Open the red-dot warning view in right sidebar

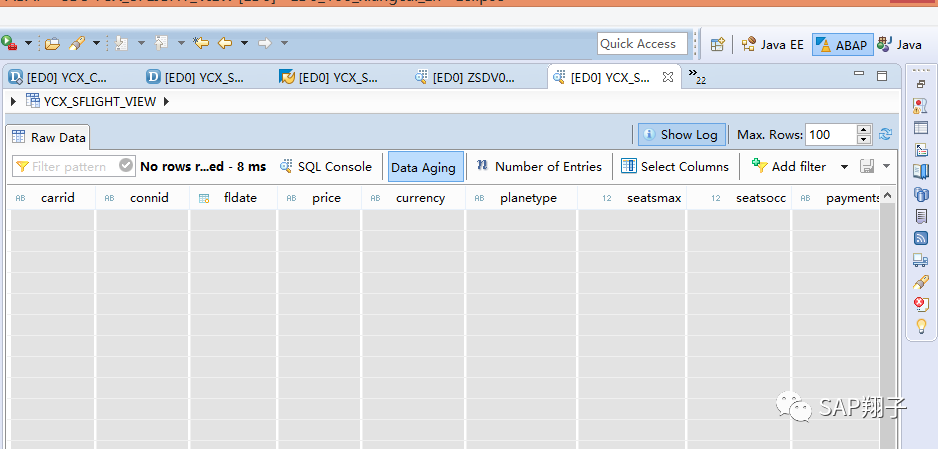(921, 106)
